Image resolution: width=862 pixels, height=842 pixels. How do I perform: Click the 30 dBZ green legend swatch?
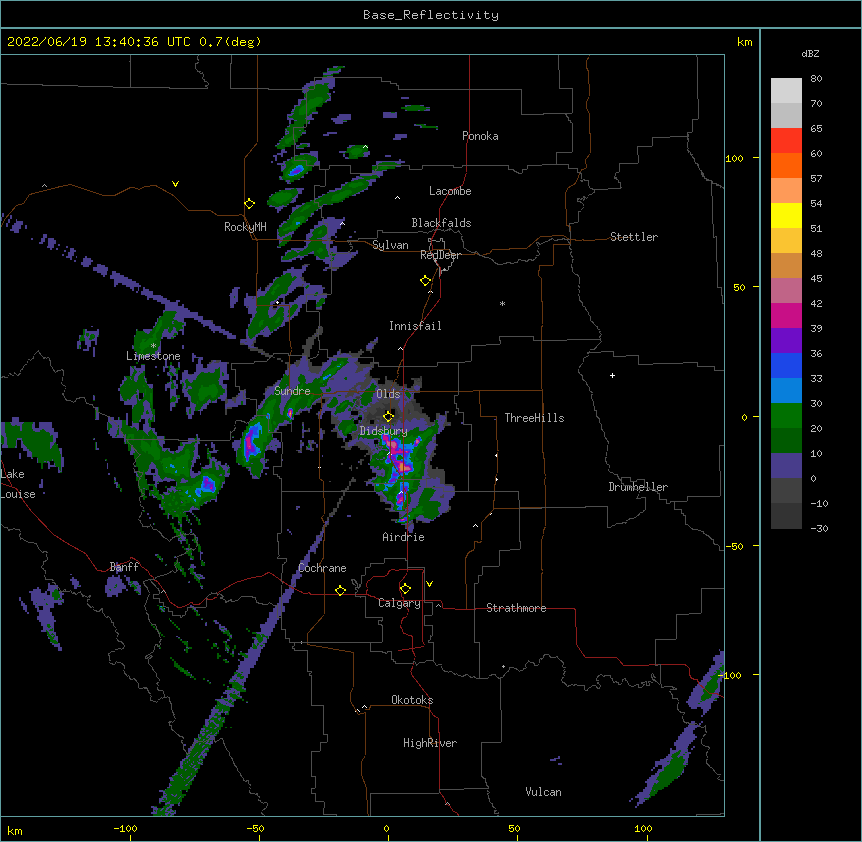click(x=786, y=416)
